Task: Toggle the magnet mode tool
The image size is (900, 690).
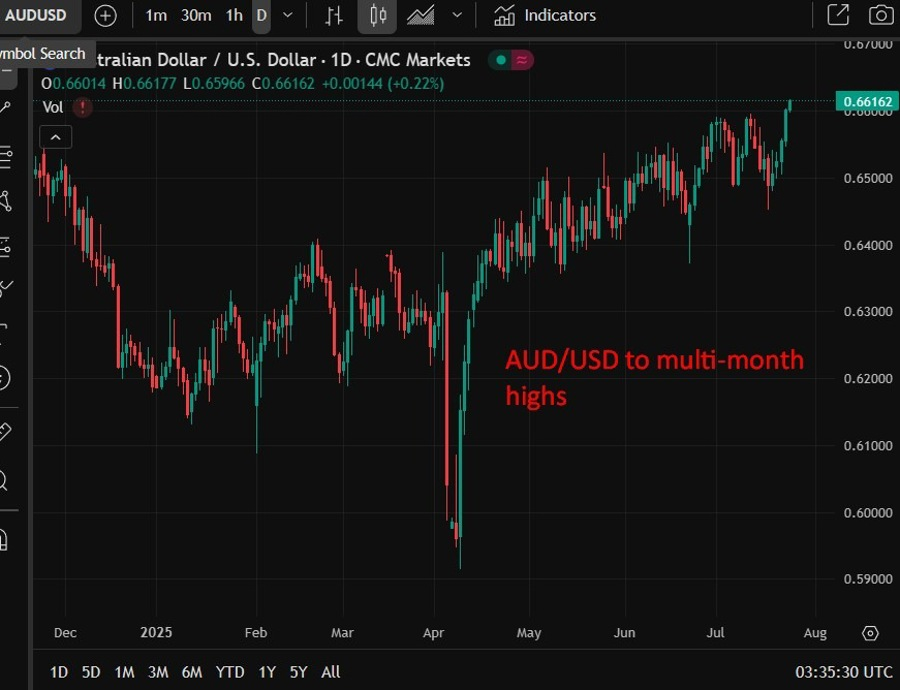Action: [4, 540]
